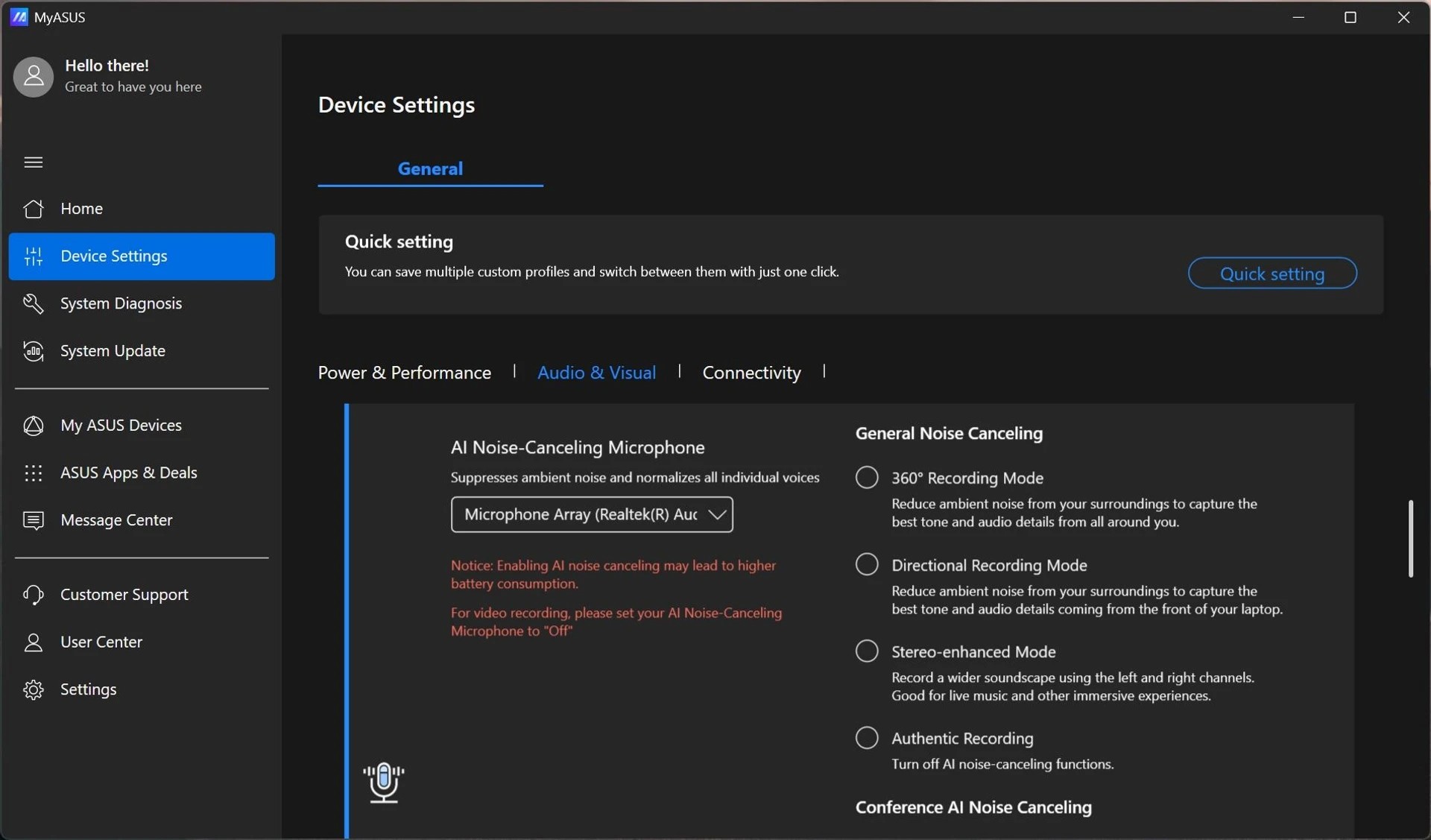1431x840 pixels.
Task: Open the Settings gear icon in the sidebar
Action: 34,689
